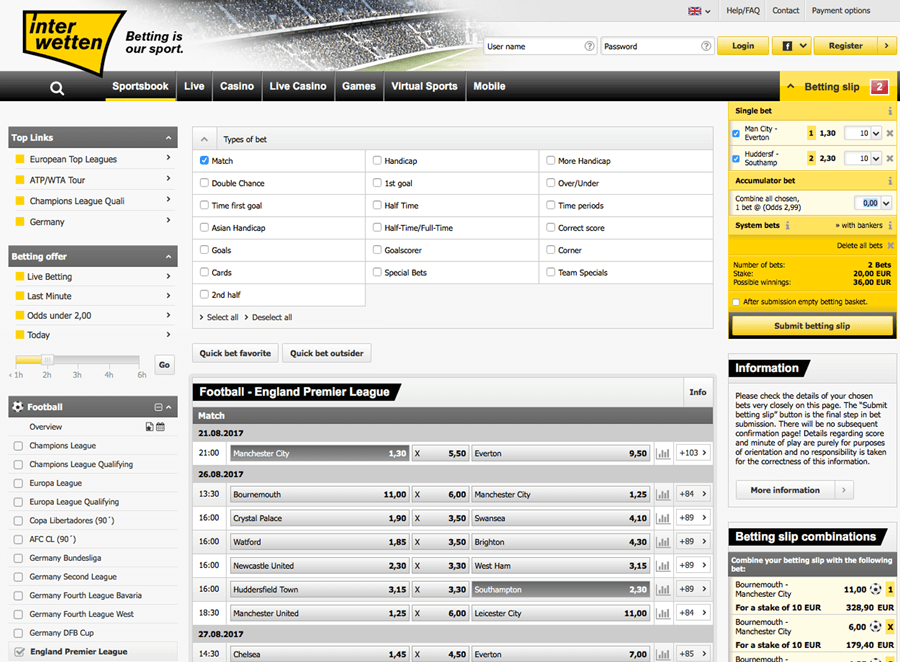
Task: Remove Huddersf - Southamp bet from slip
Action: [890, 158]
